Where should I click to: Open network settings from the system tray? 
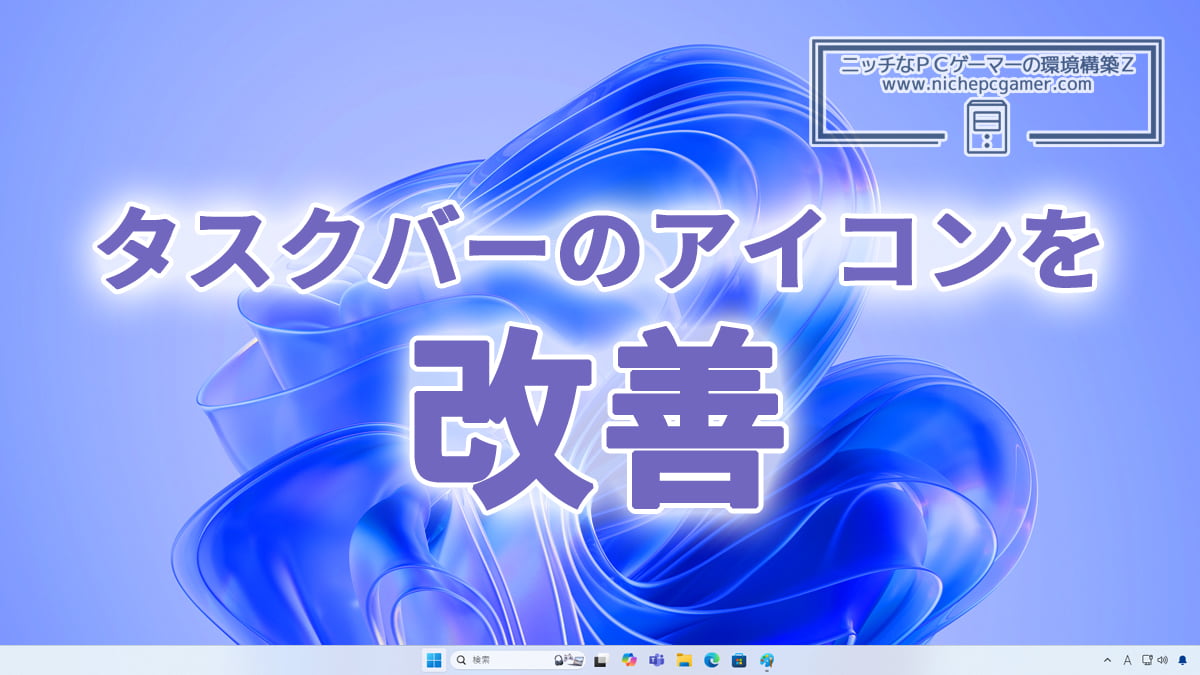click(x=1147, y=660)
